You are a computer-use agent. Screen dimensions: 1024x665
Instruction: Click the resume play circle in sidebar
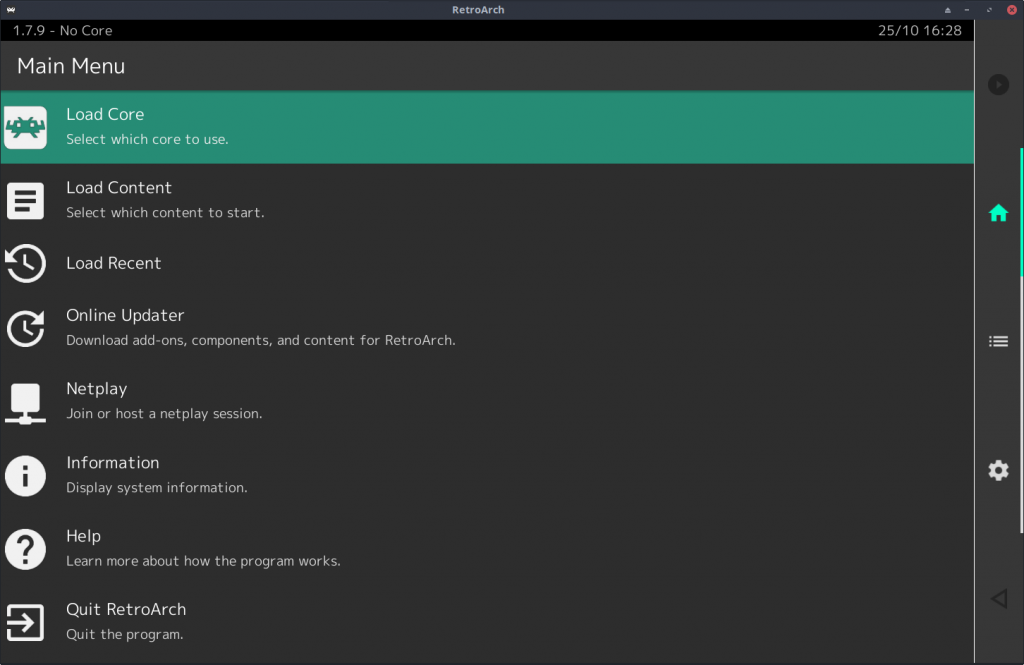tap(998, 84)
